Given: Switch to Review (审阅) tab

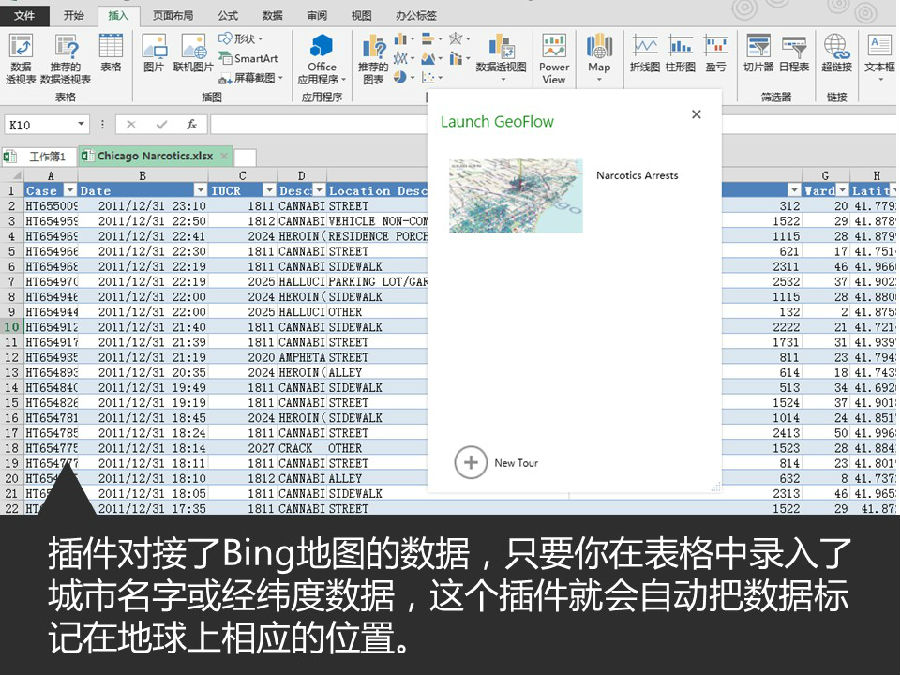Looking at the screenshot, I should coord(317,15).
